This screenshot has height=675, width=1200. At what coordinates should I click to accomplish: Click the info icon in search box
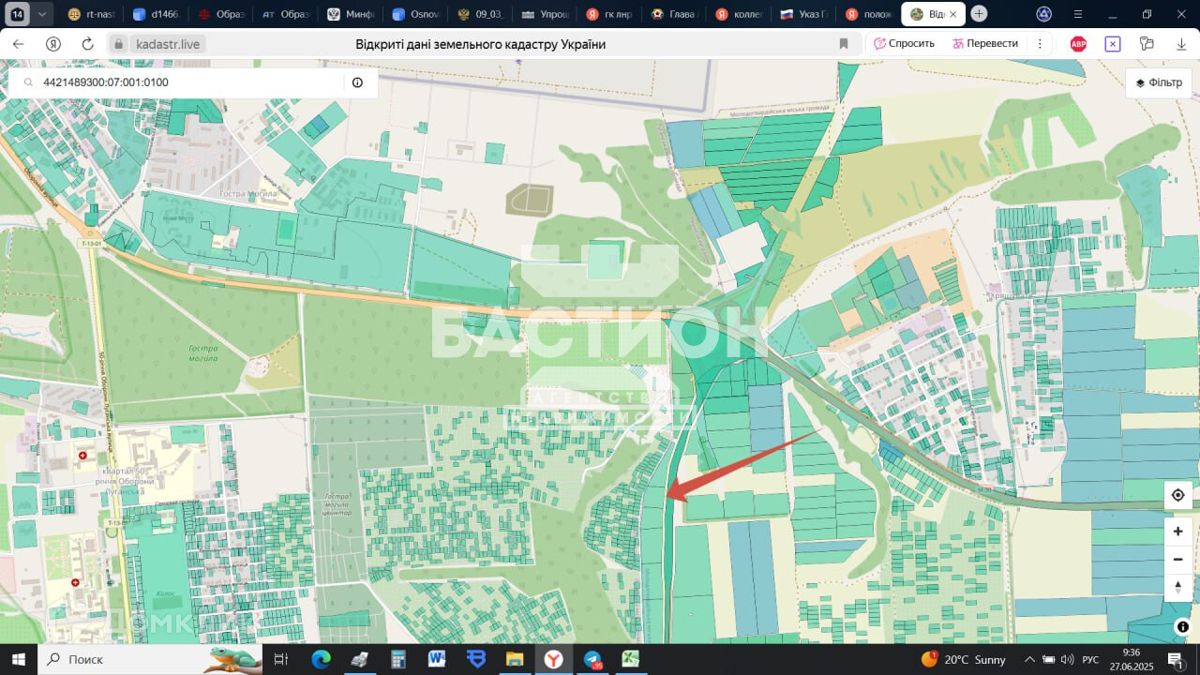(x=357, y=83)
